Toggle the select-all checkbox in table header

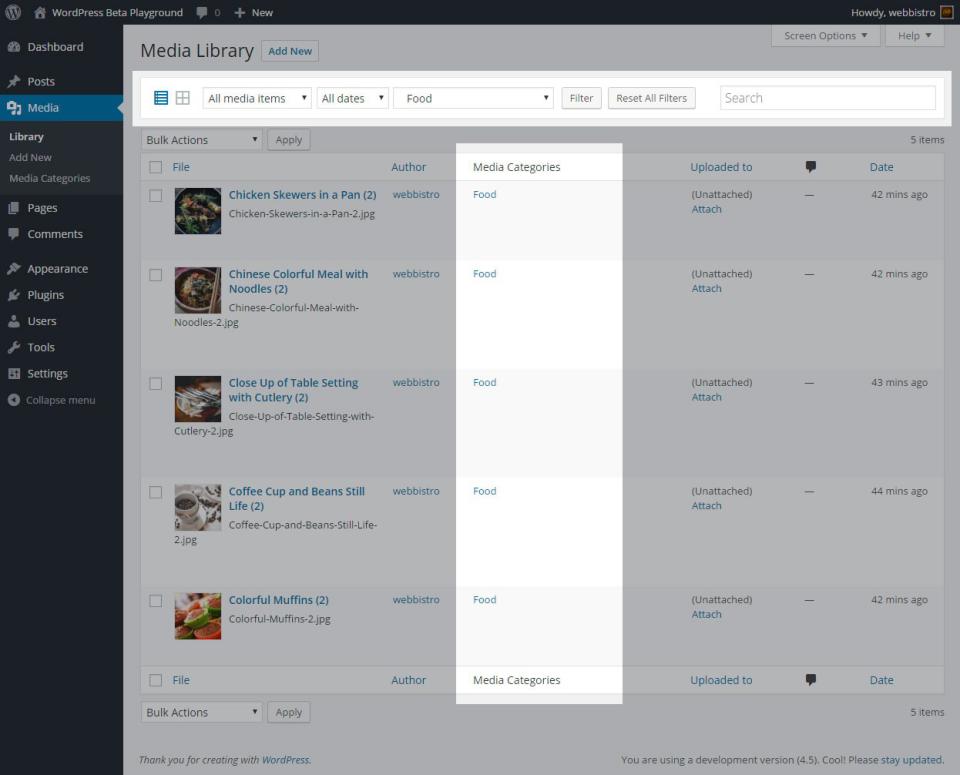156,167
